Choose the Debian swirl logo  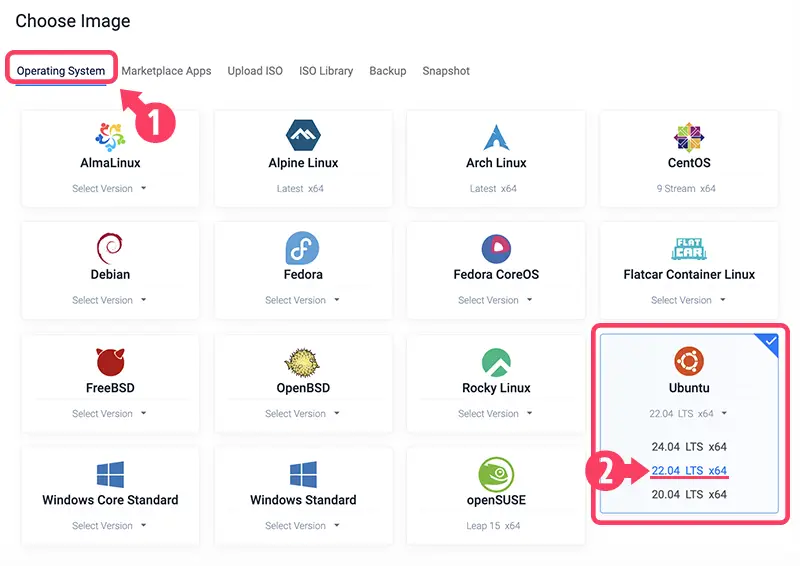pyautogui.click(x=110, y=248)
